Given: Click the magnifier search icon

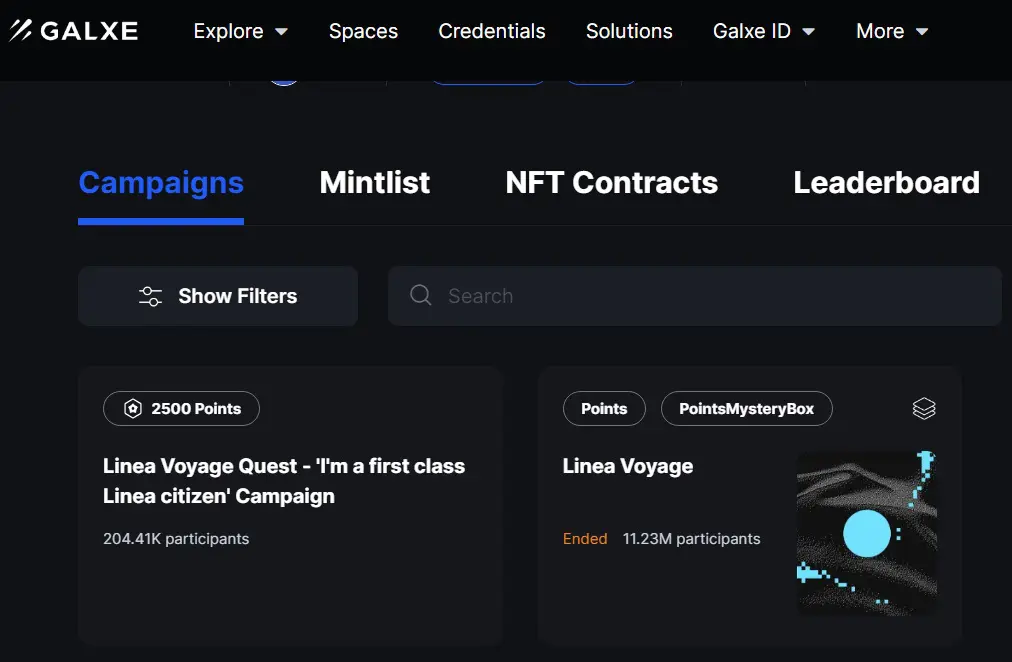Looking at the screenshot, I should (421, 296).
